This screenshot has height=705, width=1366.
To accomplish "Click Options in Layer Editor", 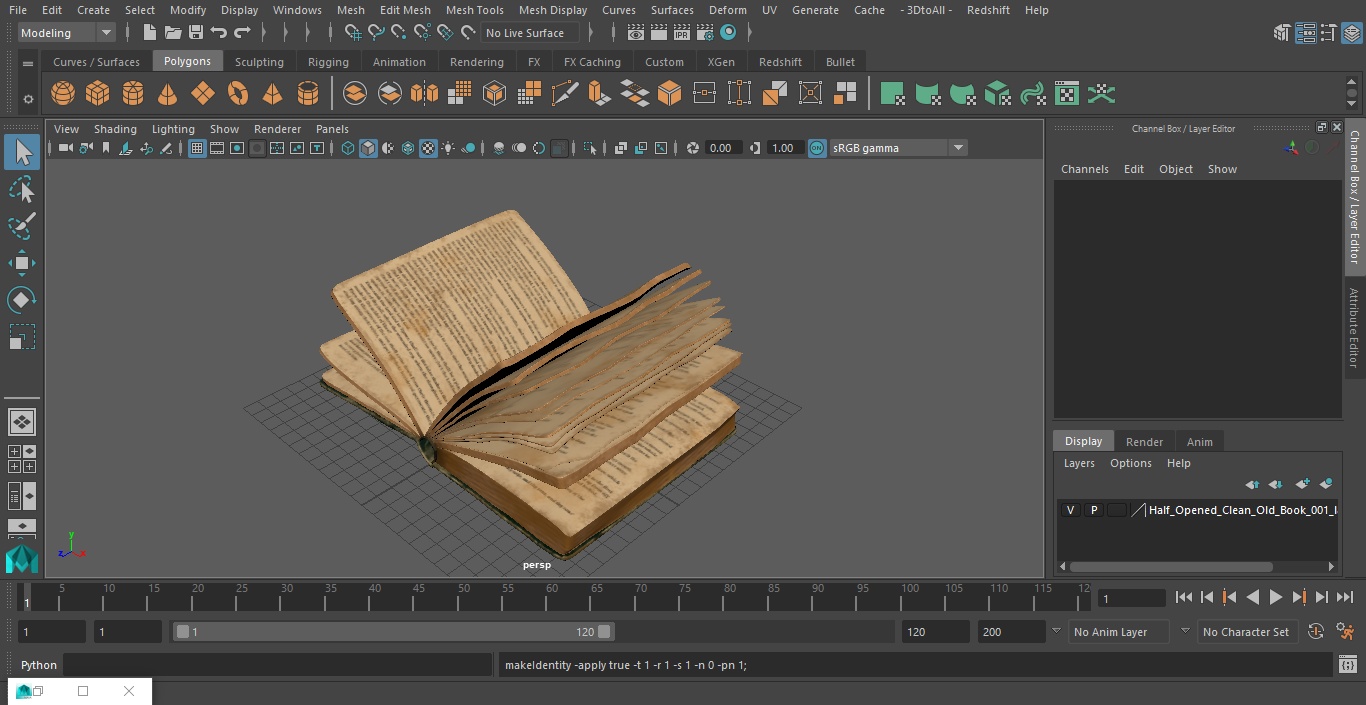I will (1131, 463).
